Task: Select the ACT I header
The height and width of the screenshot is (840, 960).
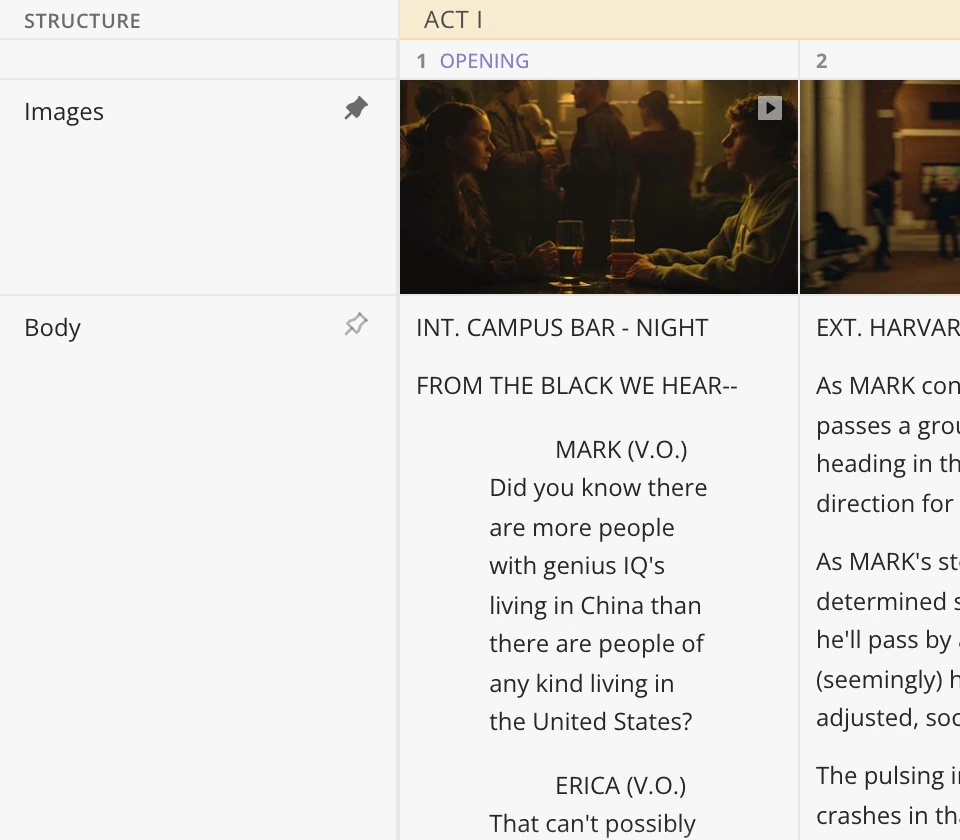Action: tap(453, 20)
